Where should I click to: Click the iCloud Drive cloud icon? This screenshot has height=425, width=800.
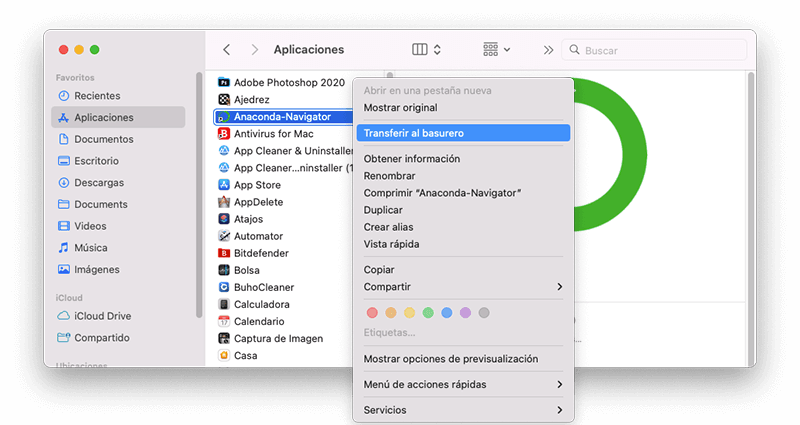click(x=64, y=316)
